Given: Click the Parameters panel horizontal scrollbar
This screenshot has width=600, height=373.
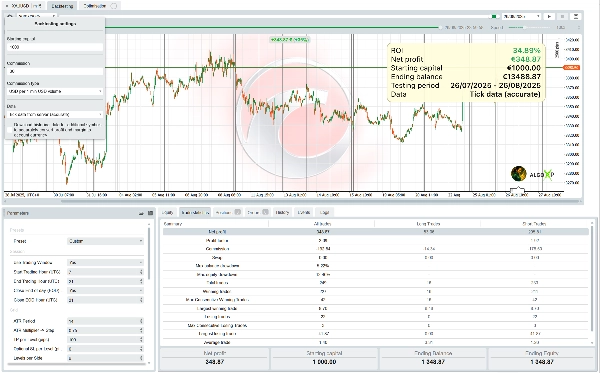Looking at the screenshot, I should 77,364.
